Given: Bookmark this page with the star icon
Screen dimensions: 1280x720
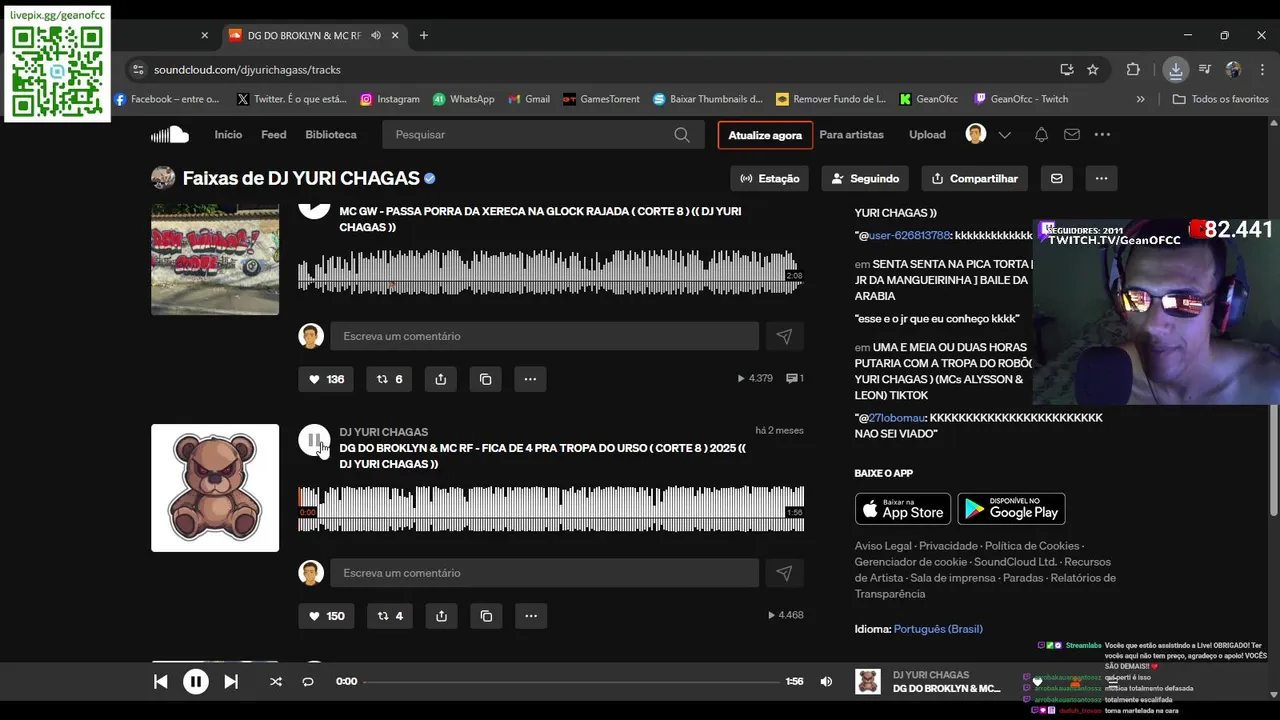Looking at the screenshot, I should tap(1093, 70).
